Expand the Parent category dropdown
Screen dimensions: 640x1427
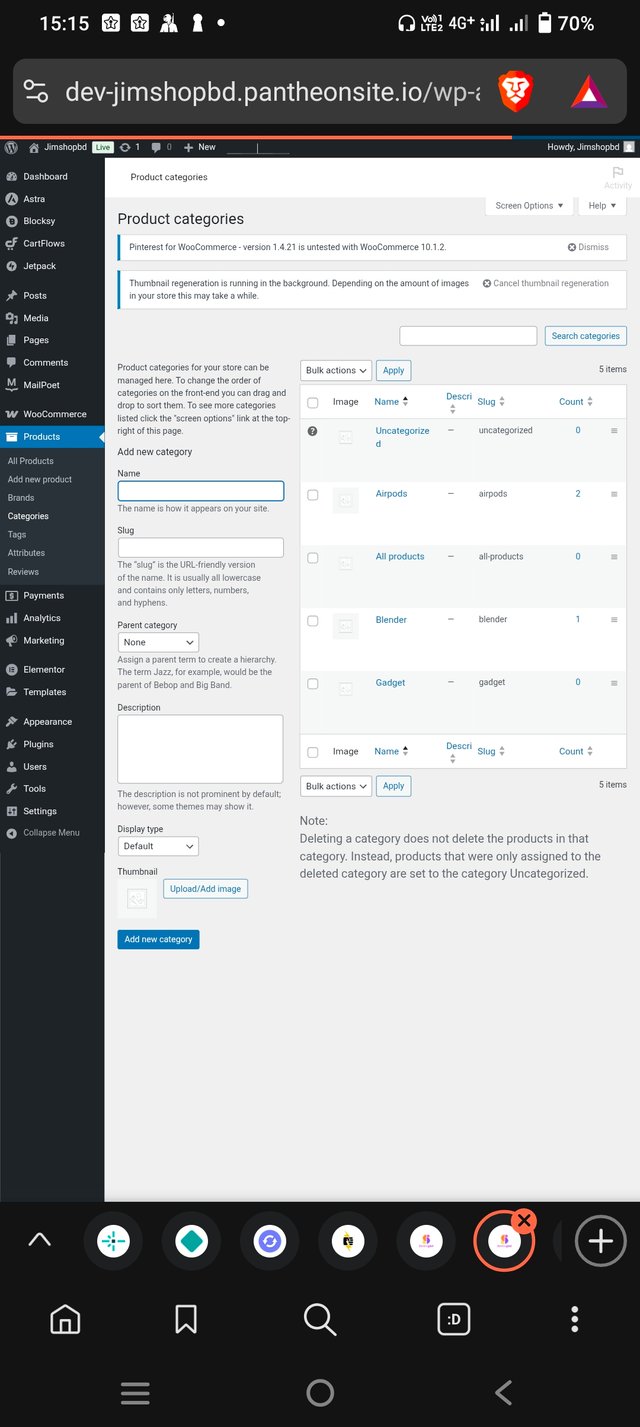point(158,642)
